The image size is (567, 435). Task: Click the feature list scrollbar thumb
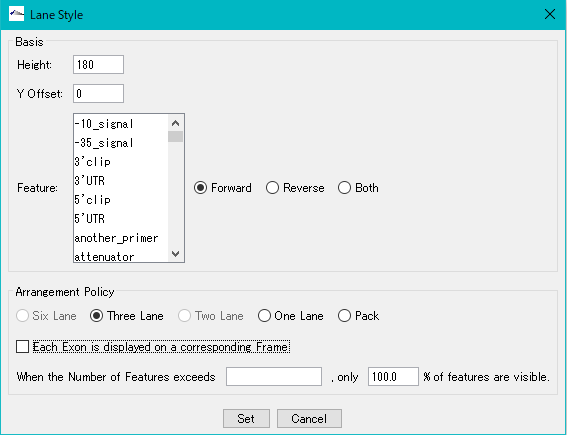(x=175, y=137)
